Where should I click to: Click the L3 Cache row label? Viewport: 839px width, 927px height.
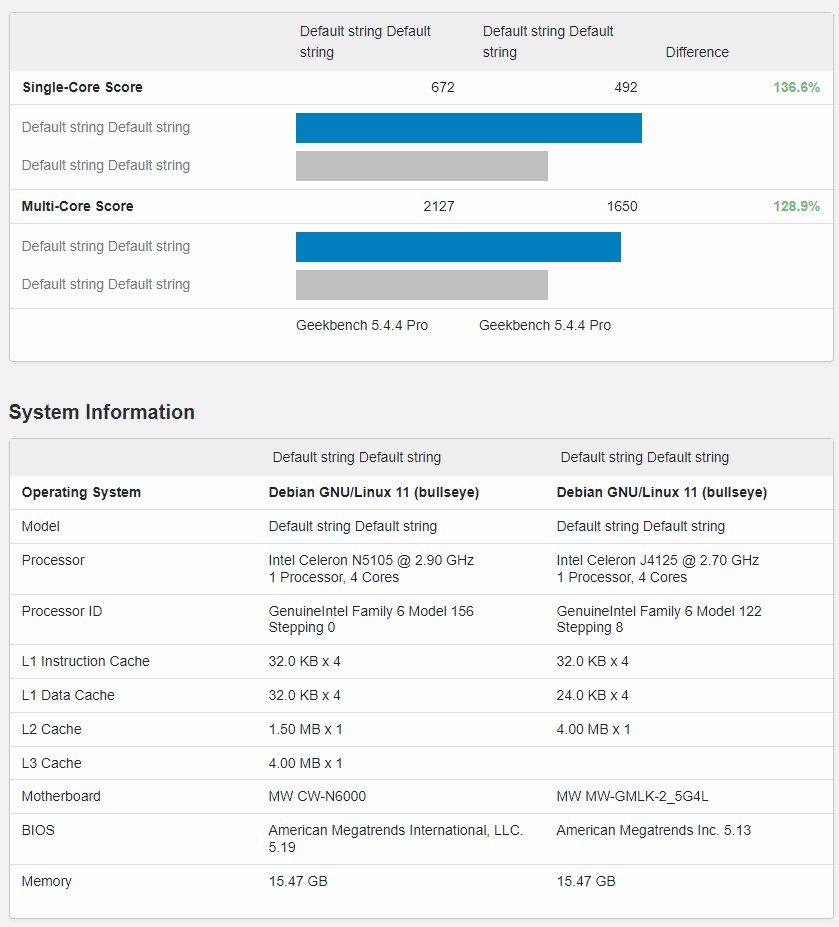tap(52, 763)
